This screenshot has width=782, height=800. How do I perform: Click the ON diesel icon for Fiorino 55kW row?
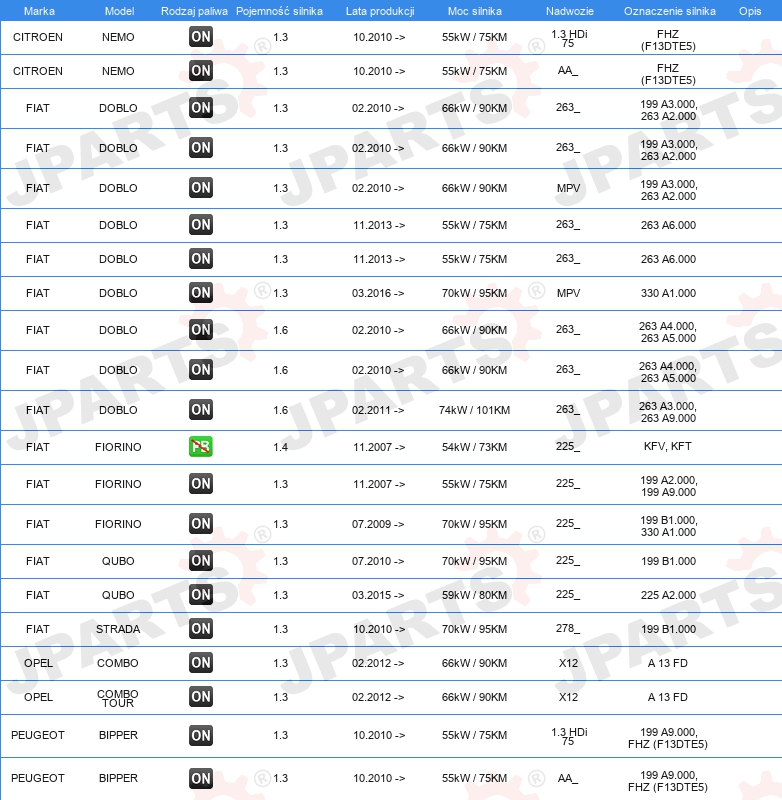[x=200, y=484]
